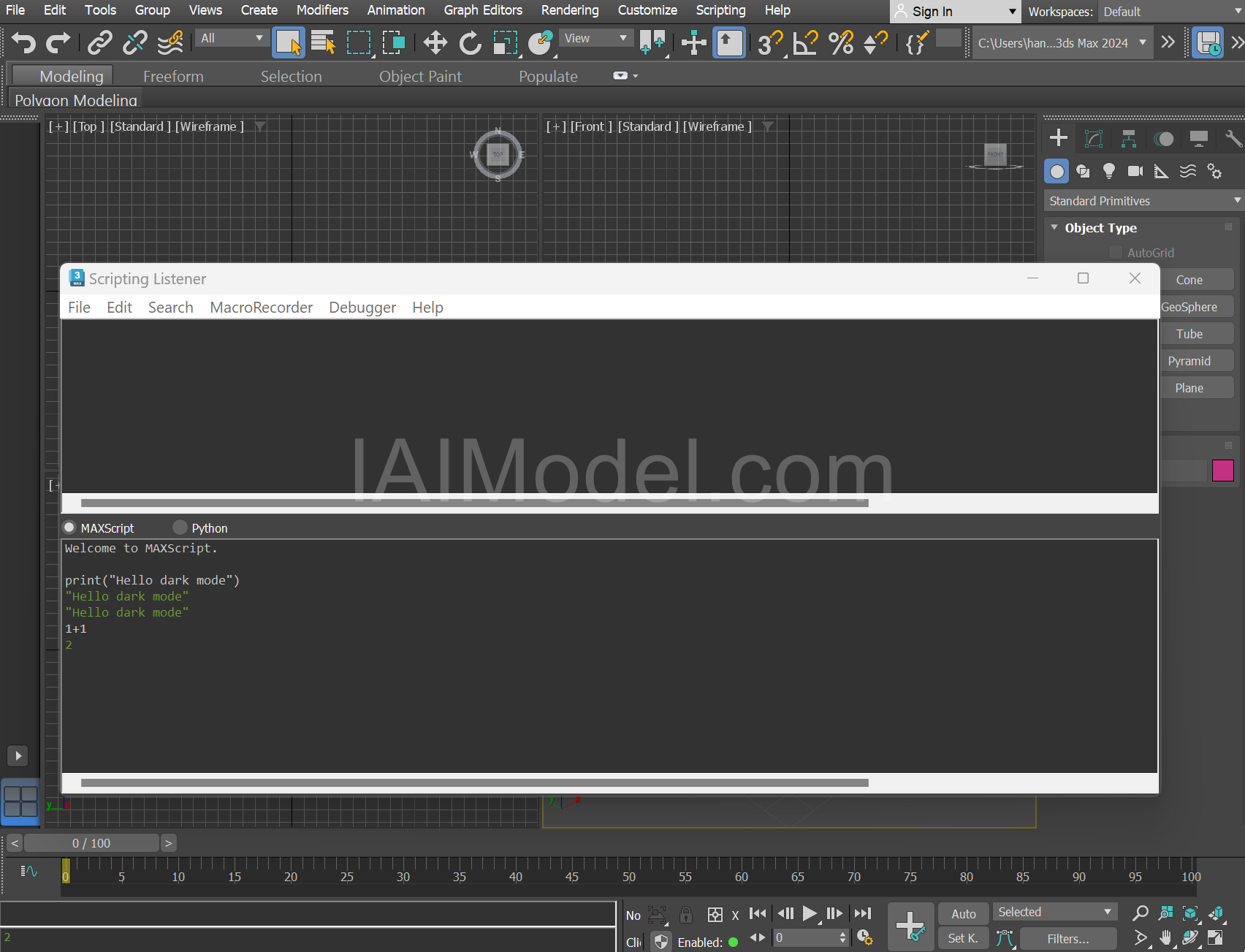The width and height of the screenshot is (1245, 952).
Task: Click the Tube primitive button
Action: click(x=1197, y=334)
